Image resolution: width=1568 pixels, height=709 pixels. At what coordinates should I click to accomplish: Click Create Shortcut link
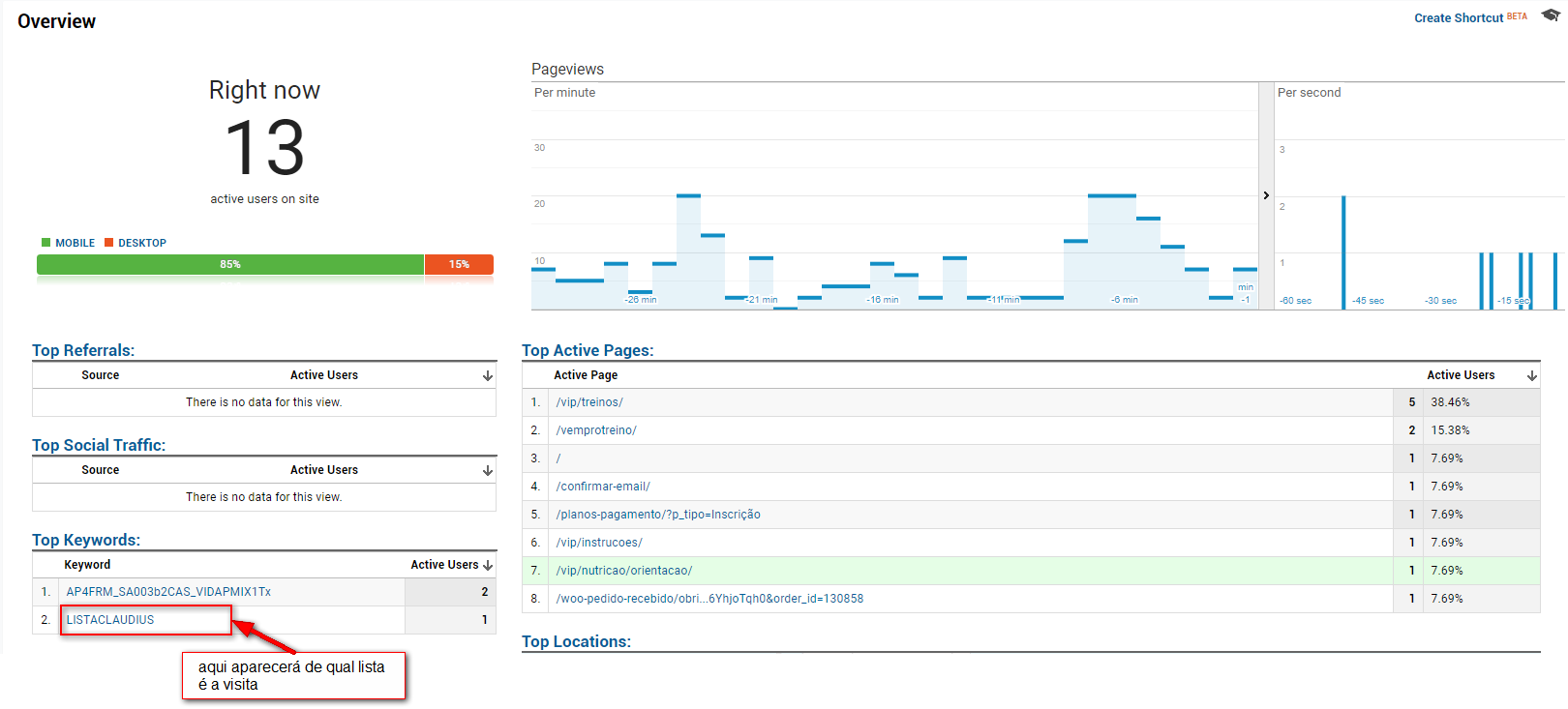(1459, 17)
